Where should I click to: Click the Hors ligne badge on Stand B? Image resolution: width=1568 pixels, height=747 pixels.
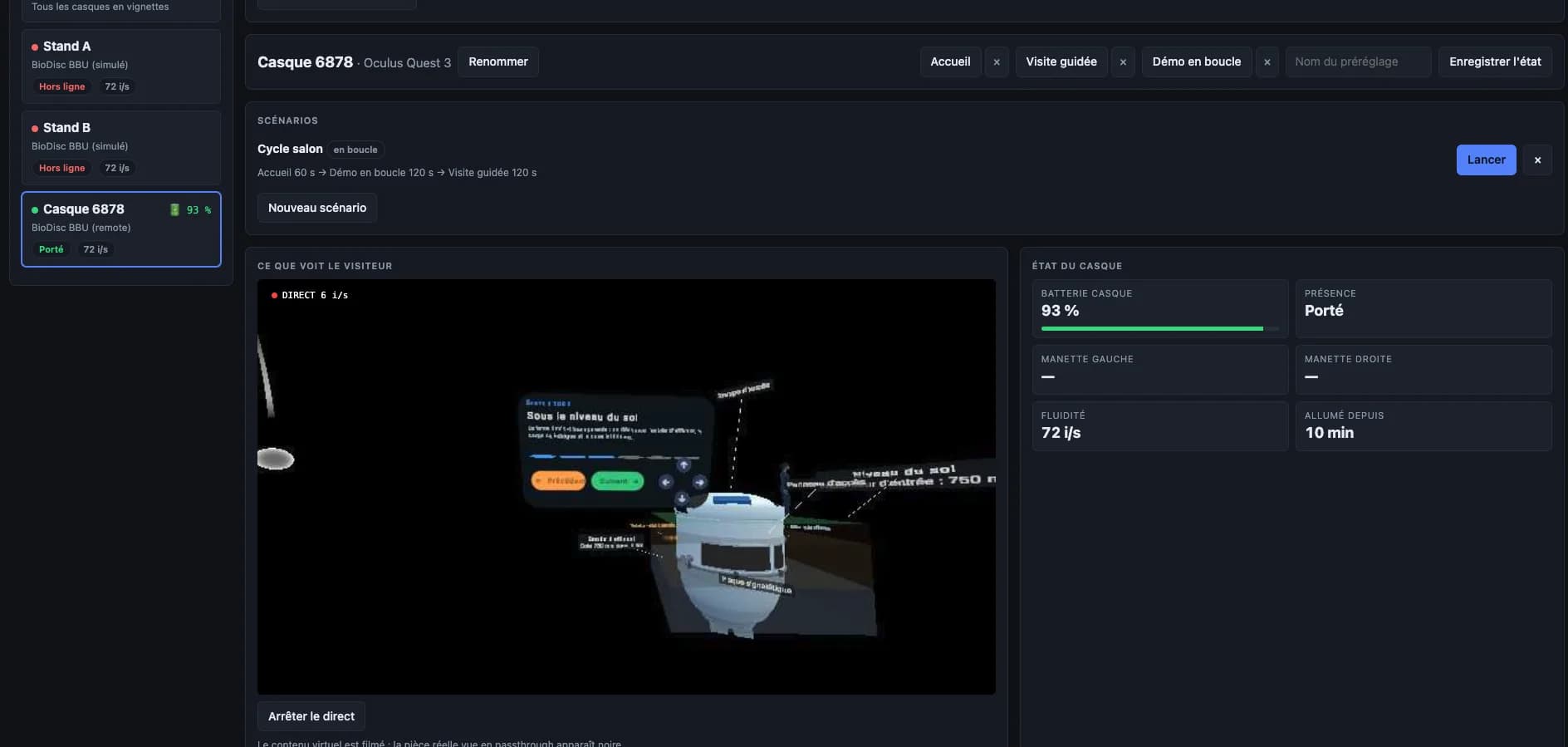[62, 168]
